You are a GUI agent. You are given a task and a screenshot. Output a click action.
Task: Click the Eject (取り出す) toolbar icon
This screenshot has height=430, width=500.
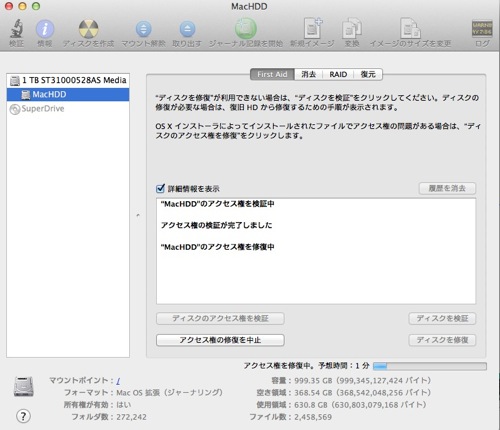point(187,29)
